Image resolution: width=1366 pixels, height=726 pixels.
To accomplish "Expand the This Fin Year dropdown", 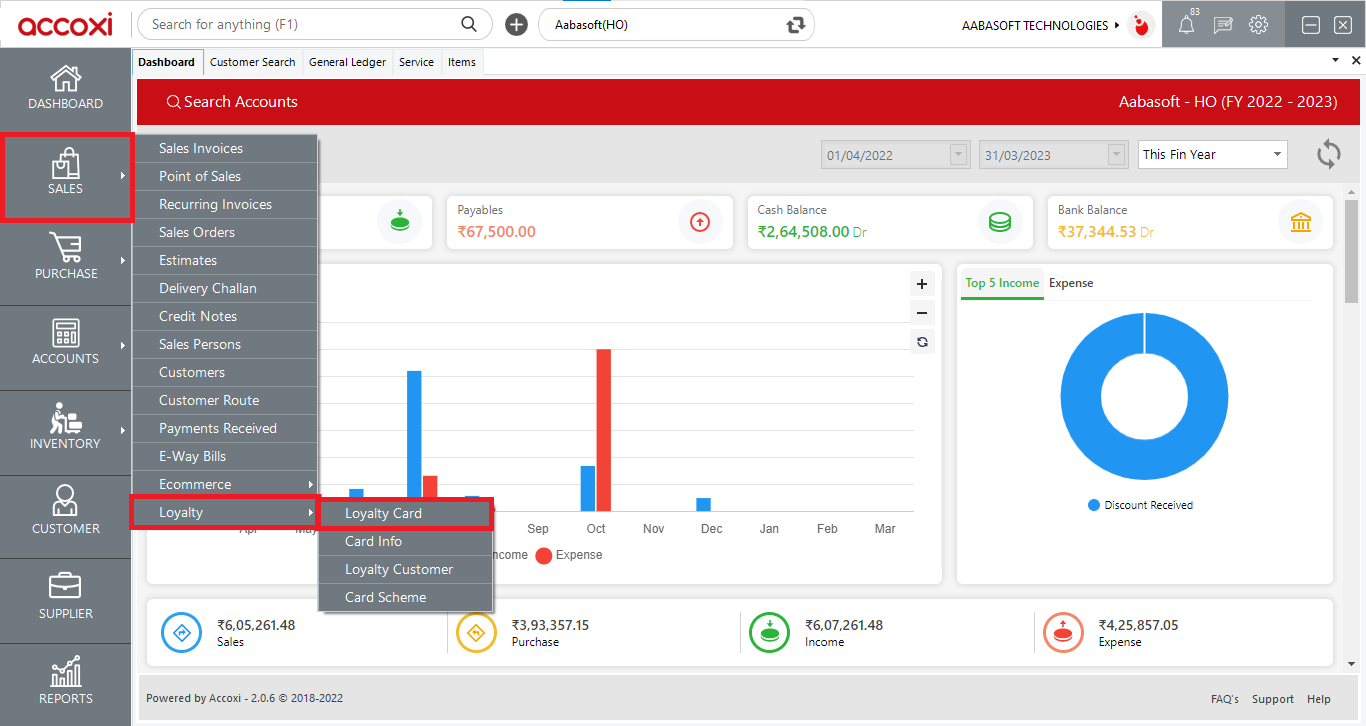I will point(1213,155).
